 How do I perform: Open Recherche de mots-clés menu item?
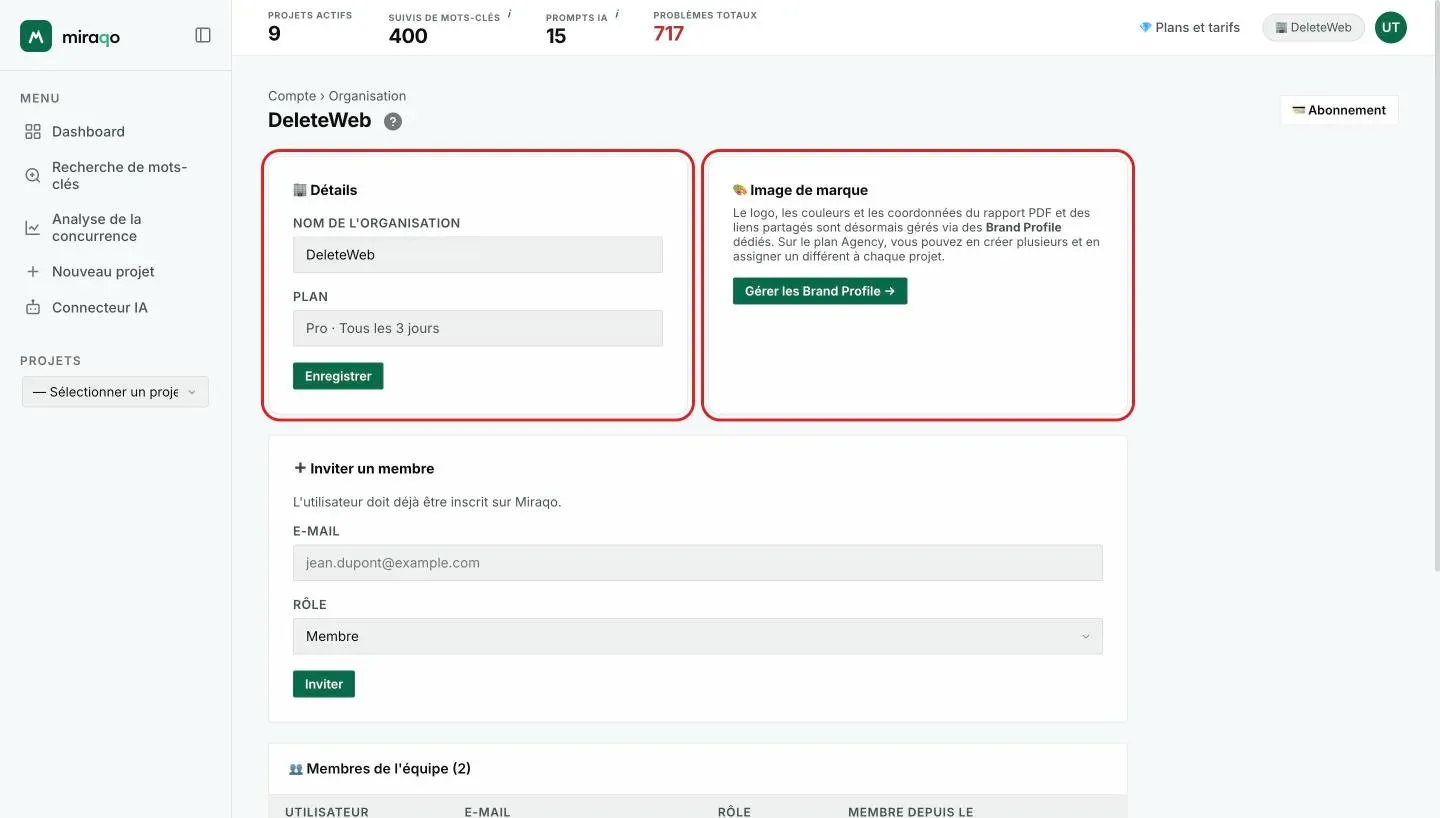coord(120,176)
